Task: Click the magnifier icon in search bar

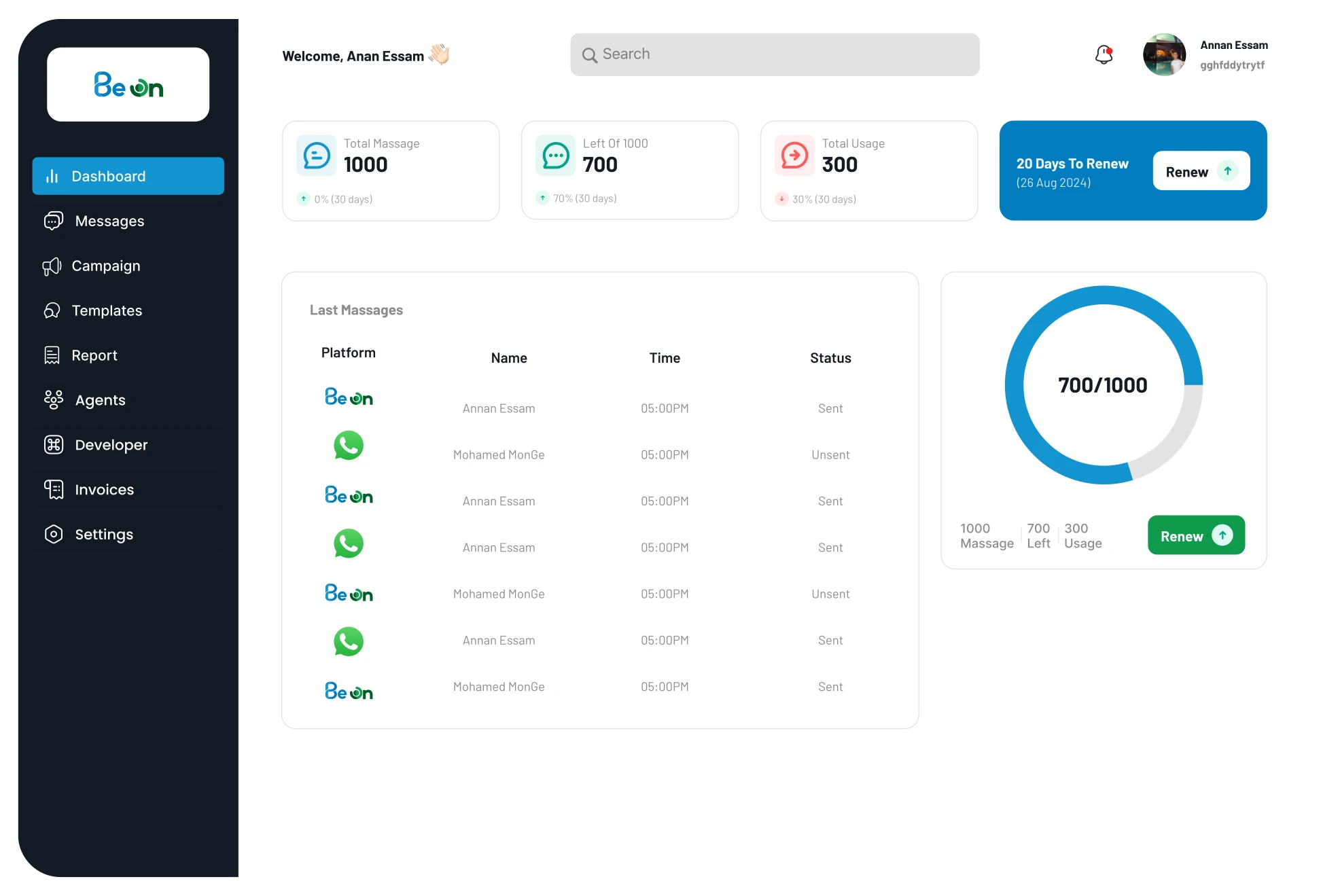Action: (589, 55)
